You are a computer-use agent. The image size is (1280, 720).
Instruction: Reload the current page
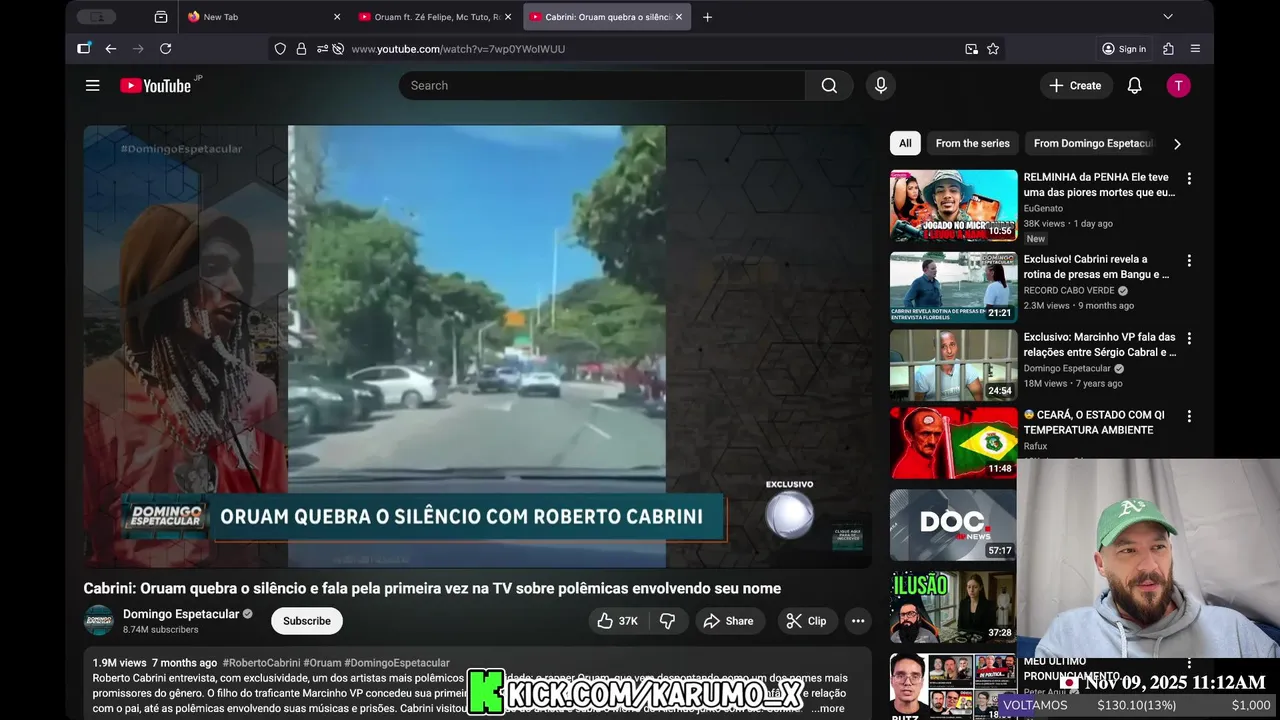(x=166, y=49)
